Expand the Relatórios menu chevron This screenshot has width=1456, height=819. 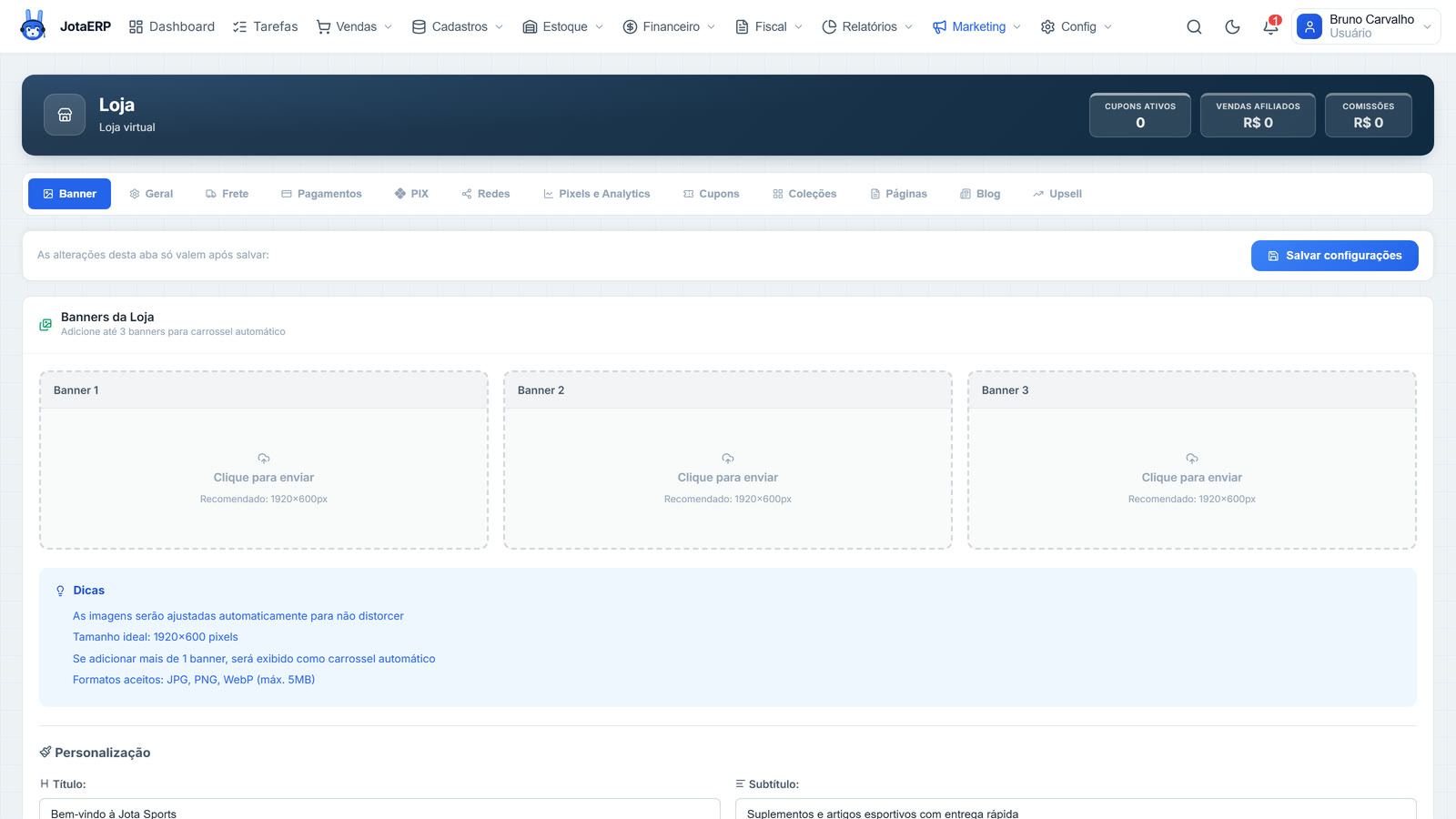click(909, 27)
